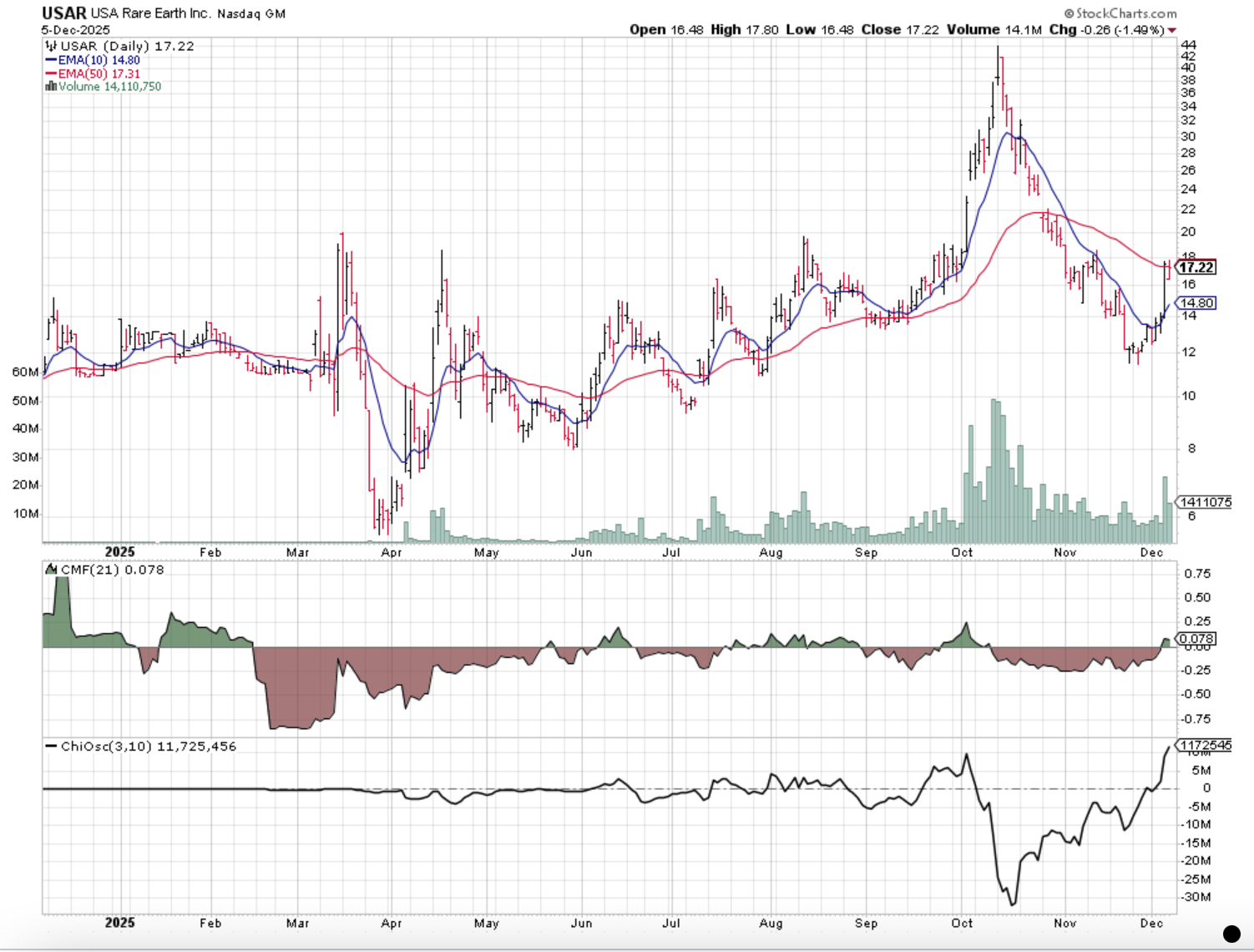Image resolution: width=1254 pixels, height=952 pixels.
Task: Click the black circle at the bottom-right corner
Action: point(1231,934)
